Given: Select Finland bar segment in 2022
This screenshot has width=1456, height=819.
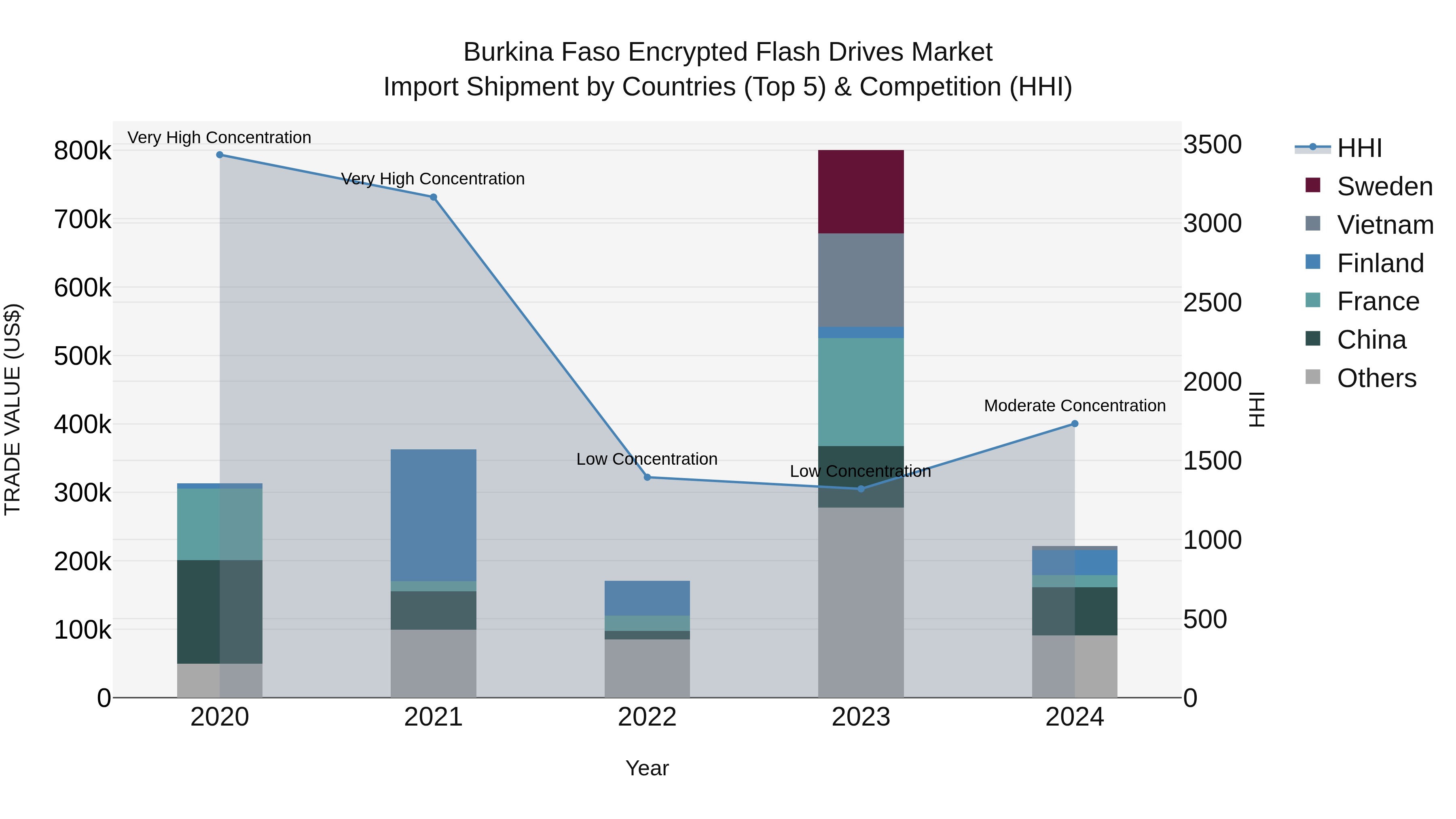Looking at the screenshot, I should 648,599.
